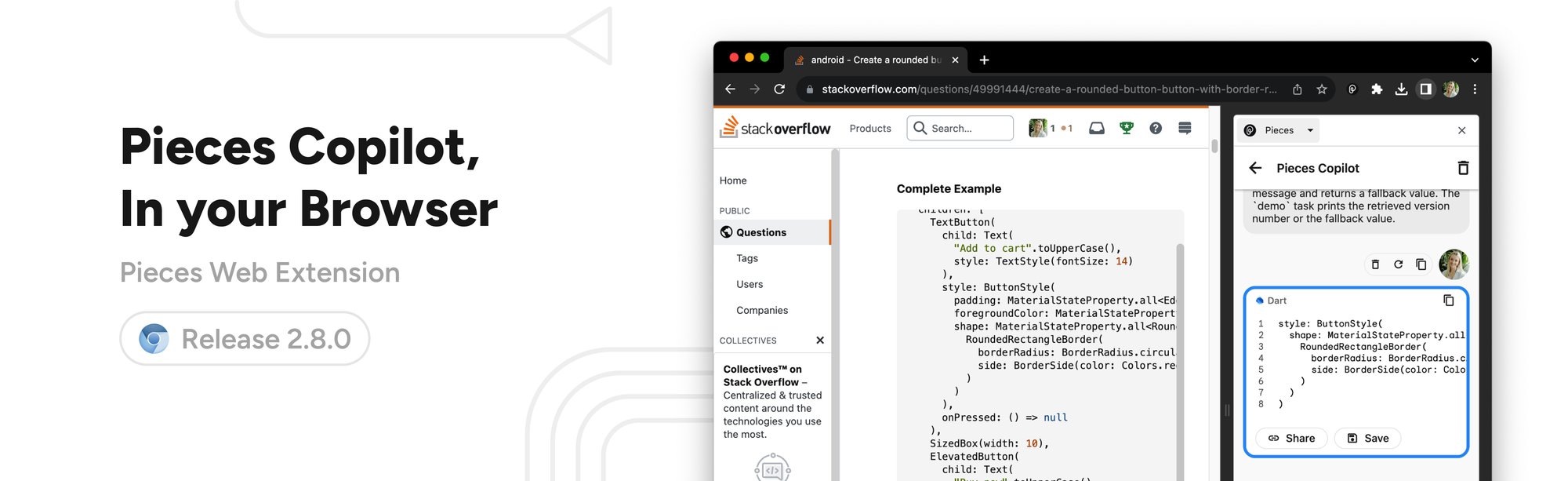
Task: Click the user avatar in Copilot chat
Action: coord(1454,264)
